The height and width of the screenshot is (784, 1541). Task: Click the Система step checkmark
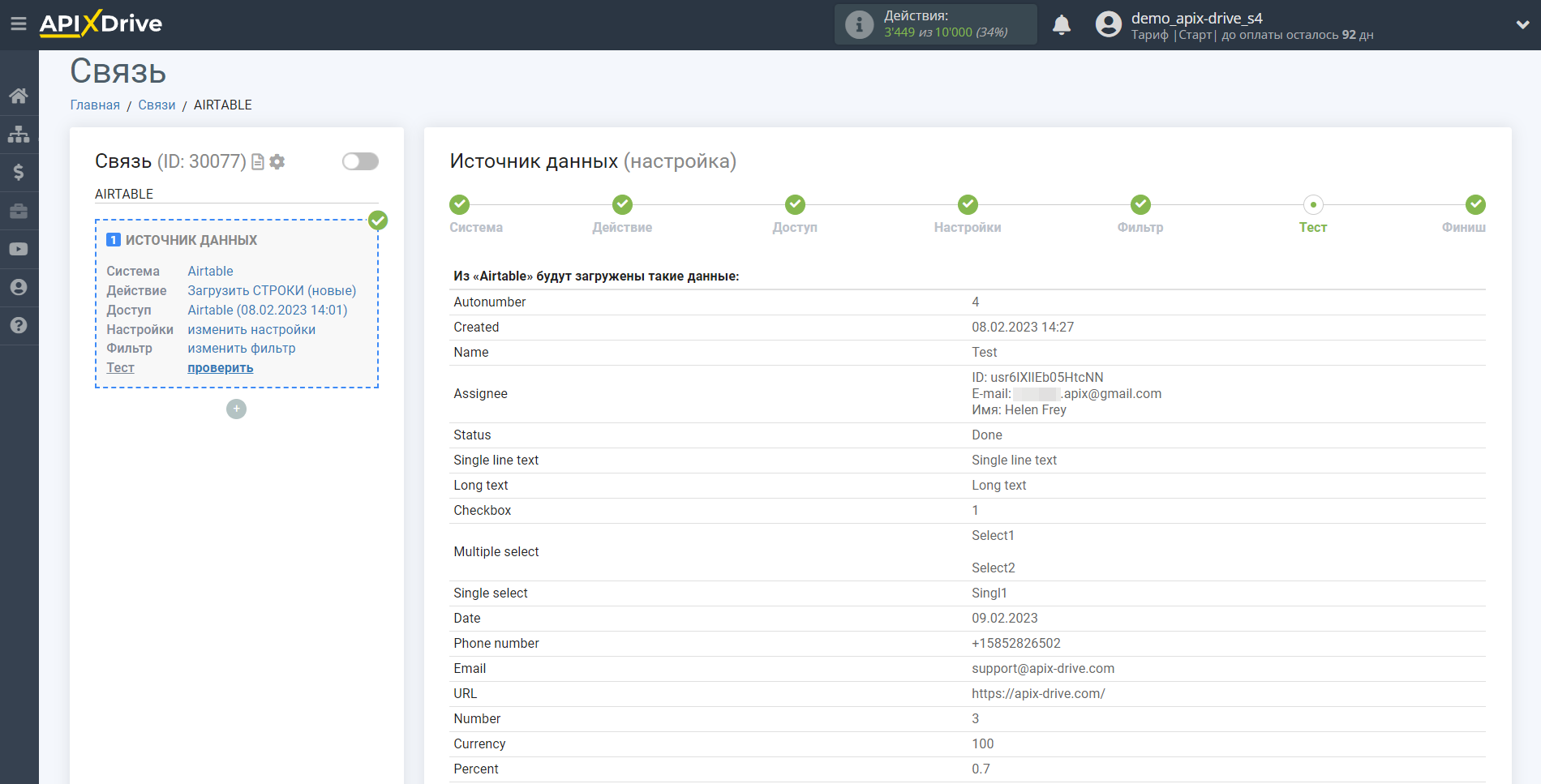point(460,204)
